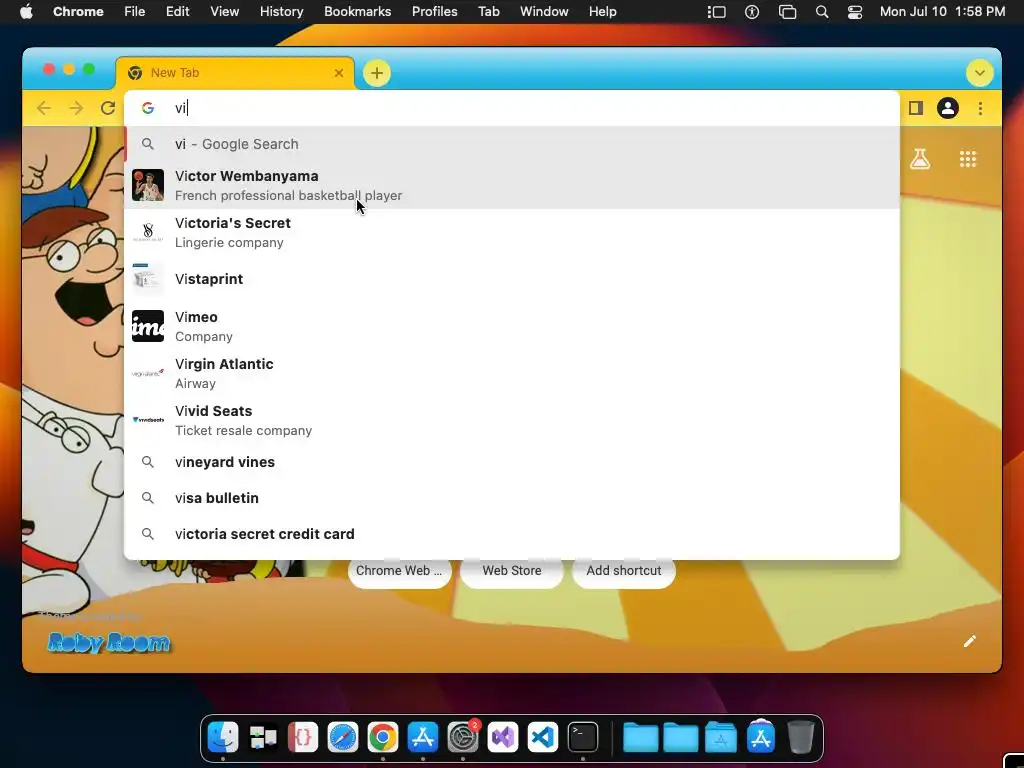Viewport: 1024px width, 768px height.
Task: Open the Chrome application menu
Action: pyautogui.click(x=78, y=12)
